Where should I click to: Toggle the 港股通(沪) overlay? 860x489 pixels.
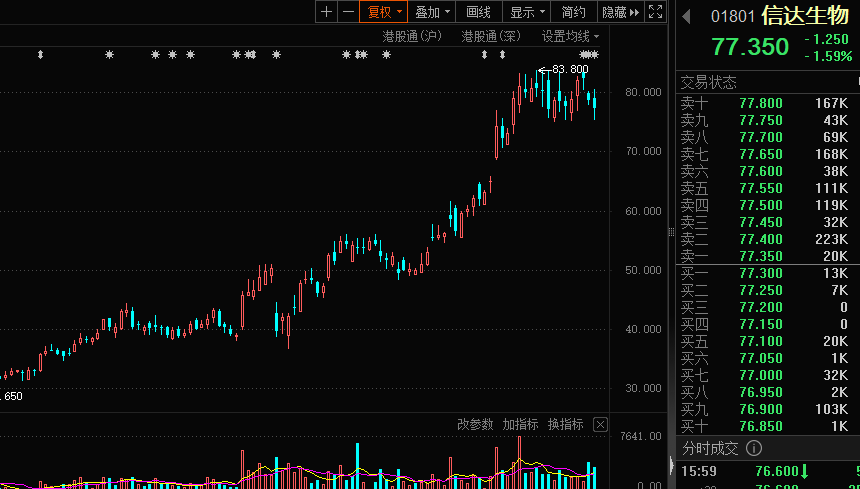[411, 36]
